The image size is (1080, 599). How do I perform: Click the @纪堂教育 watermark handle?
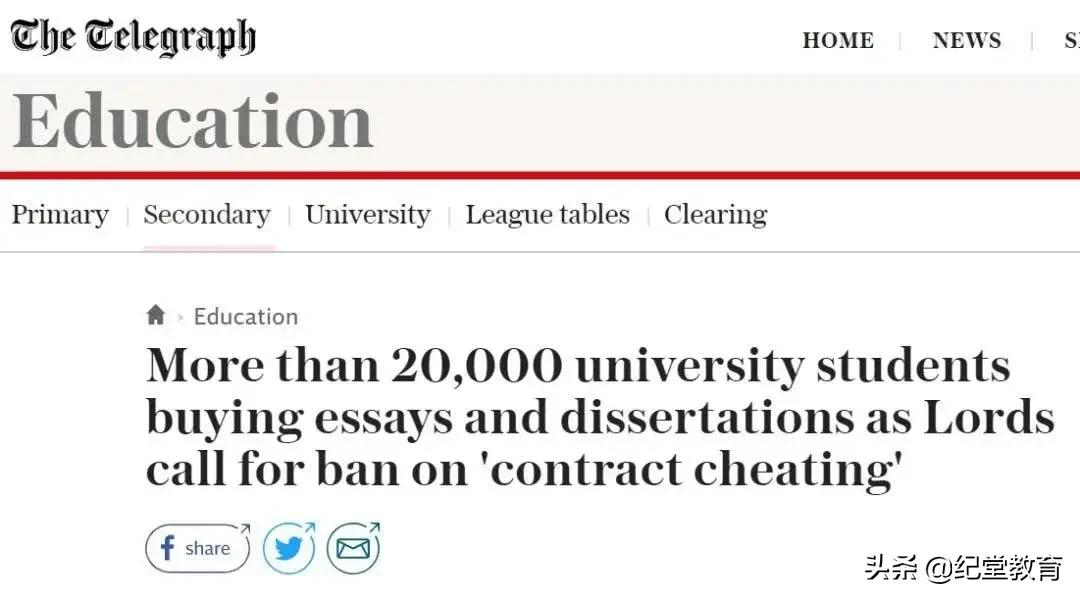coord(993,569)
